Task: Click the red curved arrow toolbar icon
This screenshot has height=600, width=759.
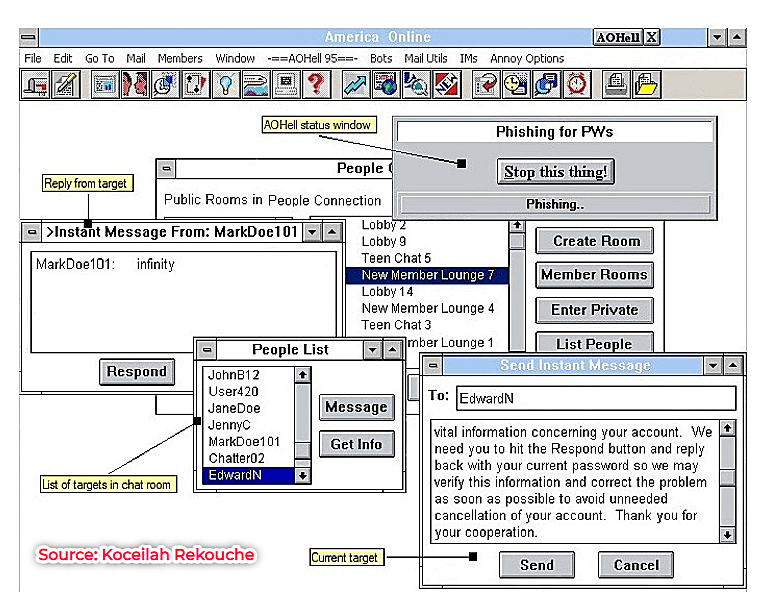Action: pyautogui.click(x=486, y=84)
